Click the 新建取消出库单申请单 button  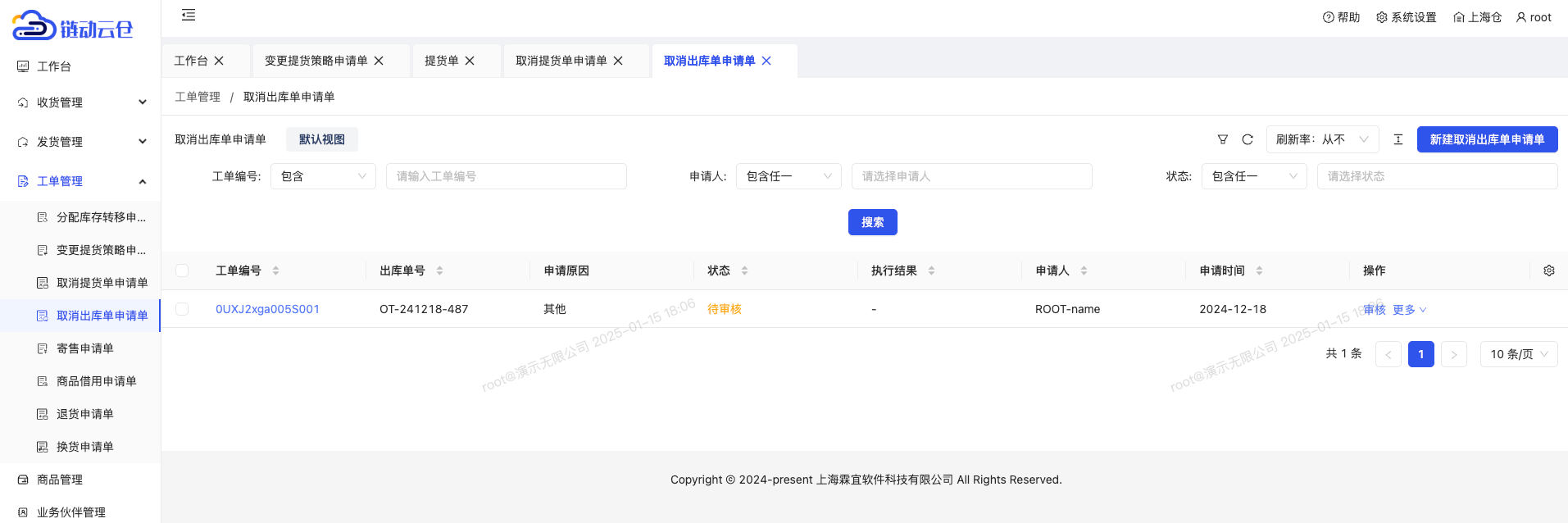click(1487, 139)
